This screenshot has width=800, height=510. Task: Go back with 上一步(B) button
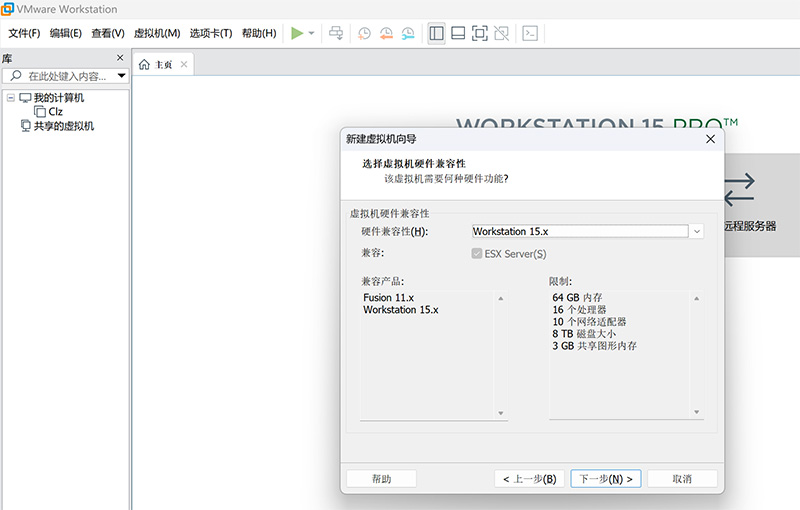[530, 479]
